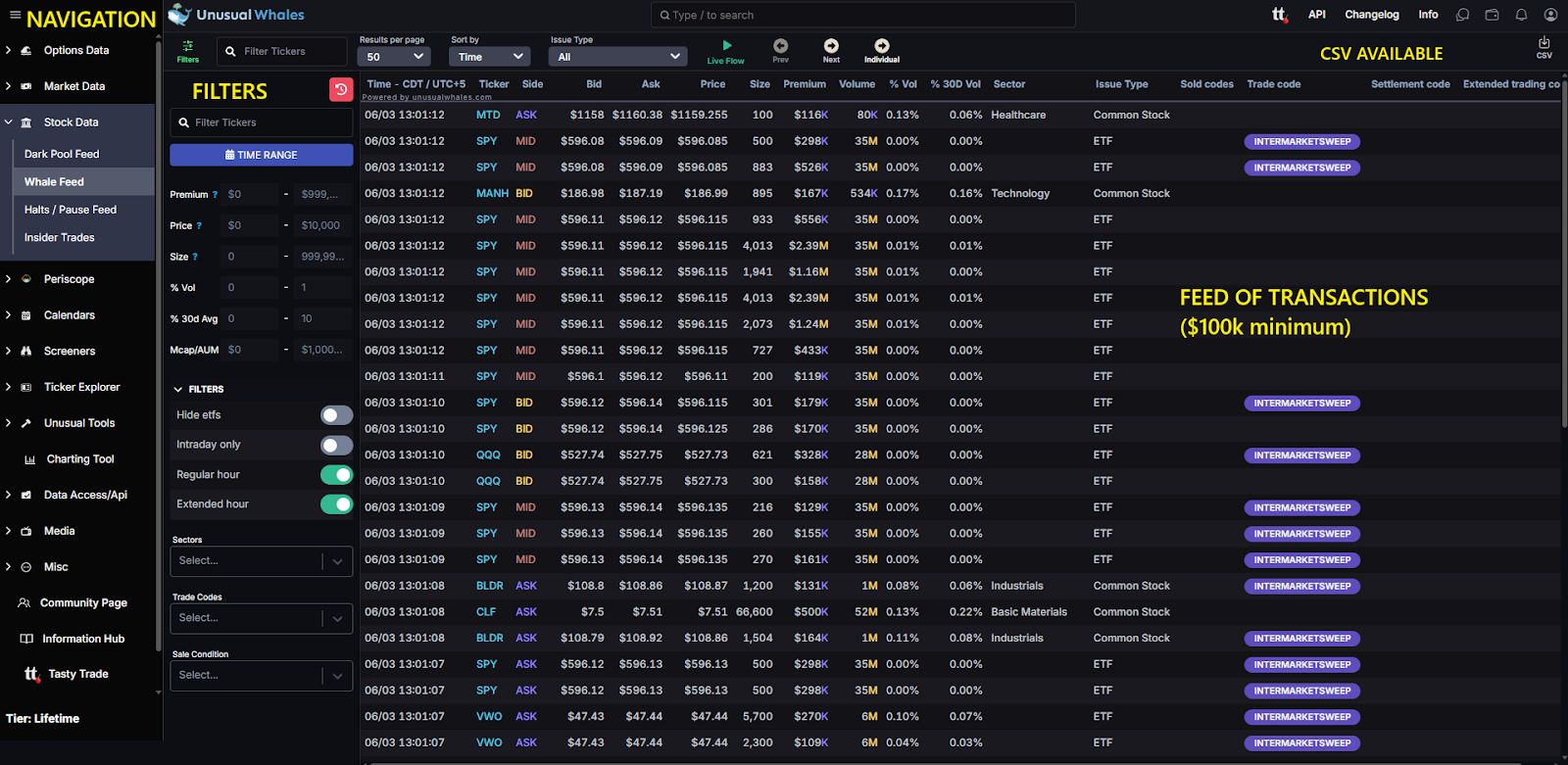Screen dimensions: 1568x765
Task: Open the hamburger navigation menu icon
Action: [x=15, y=16]
